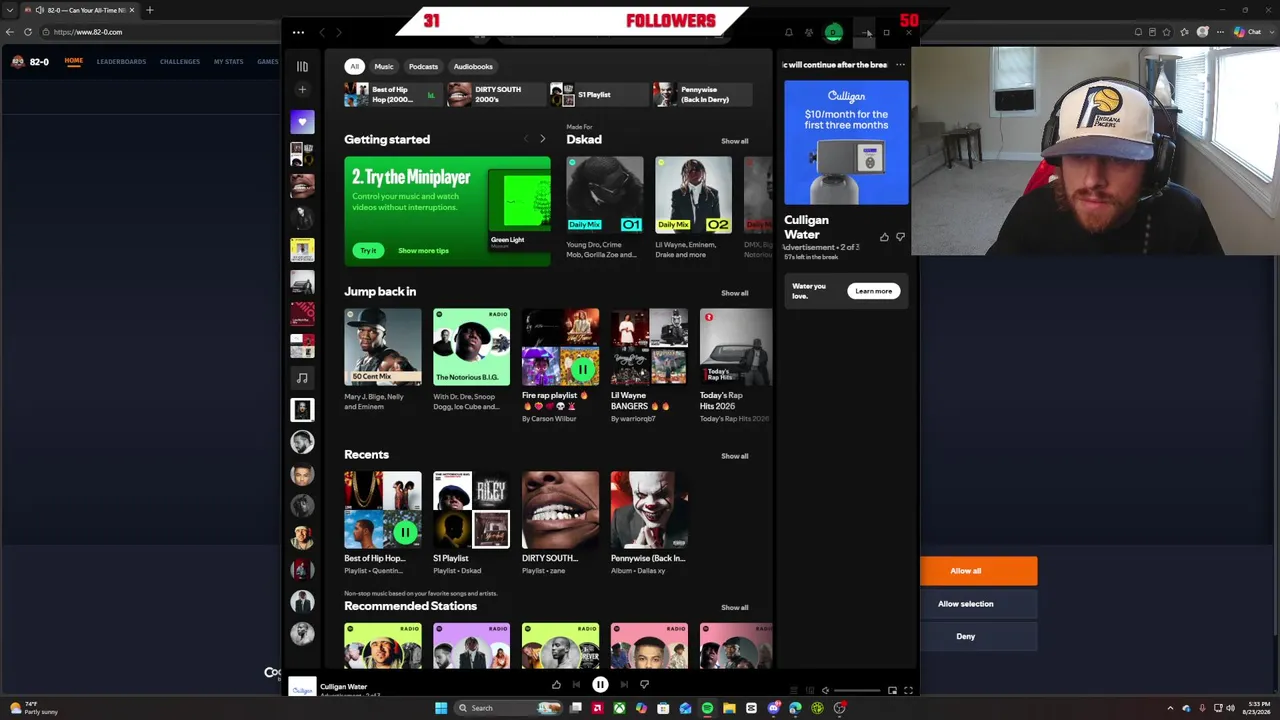This screenshot has height=720, width=1280.
Task: Show all Recents items
Action: coord(734,456)
